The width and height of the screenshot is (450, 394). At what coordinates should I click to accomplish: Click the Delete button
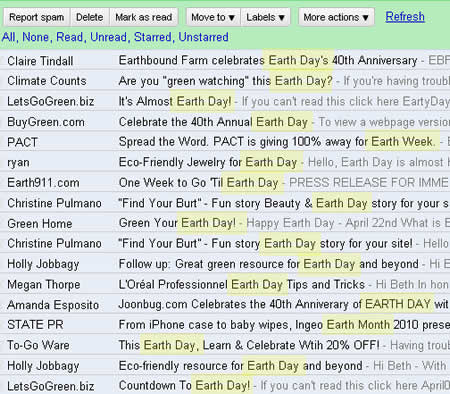[x=89, y=17]
